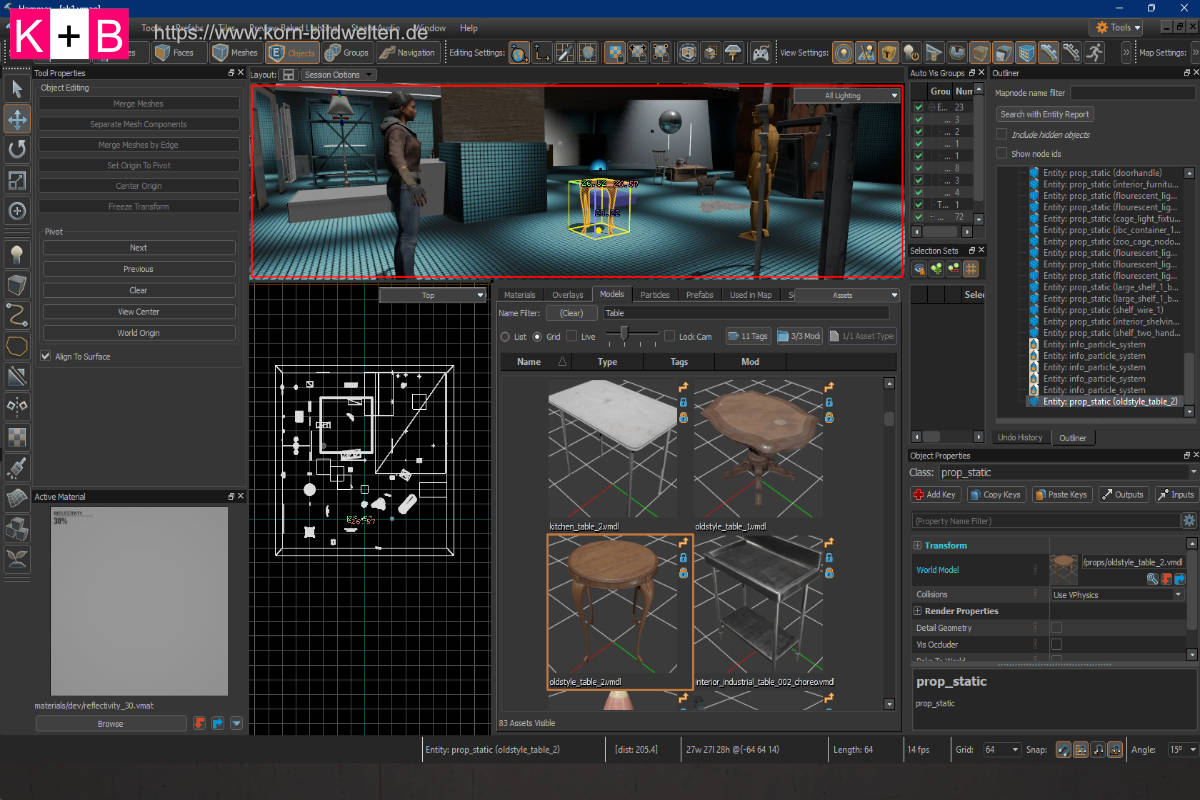Click the red arrow icon in Active Material panel

click(199, 723)
